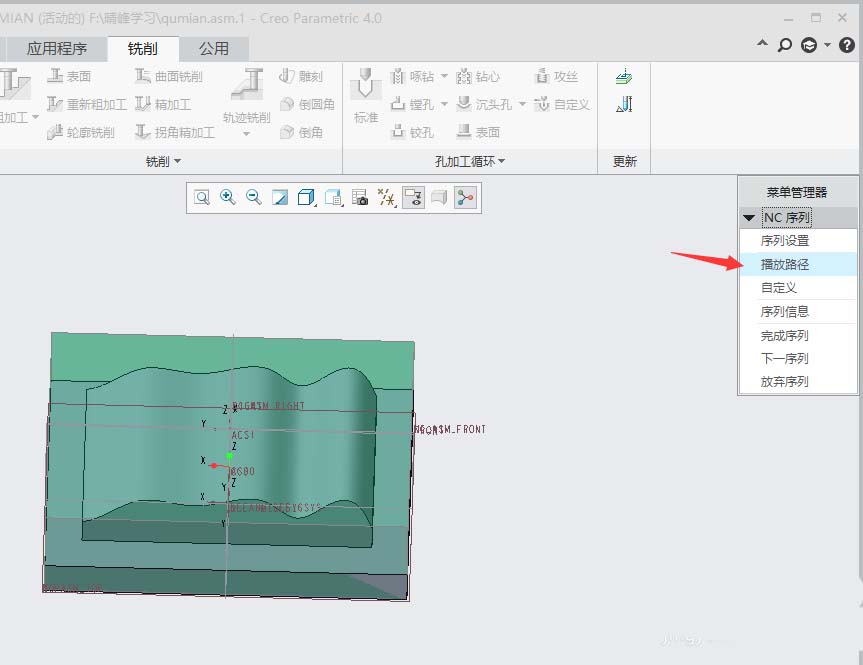
Task: Select 沉头孔 countersink tool
Action: coord(484,104)
